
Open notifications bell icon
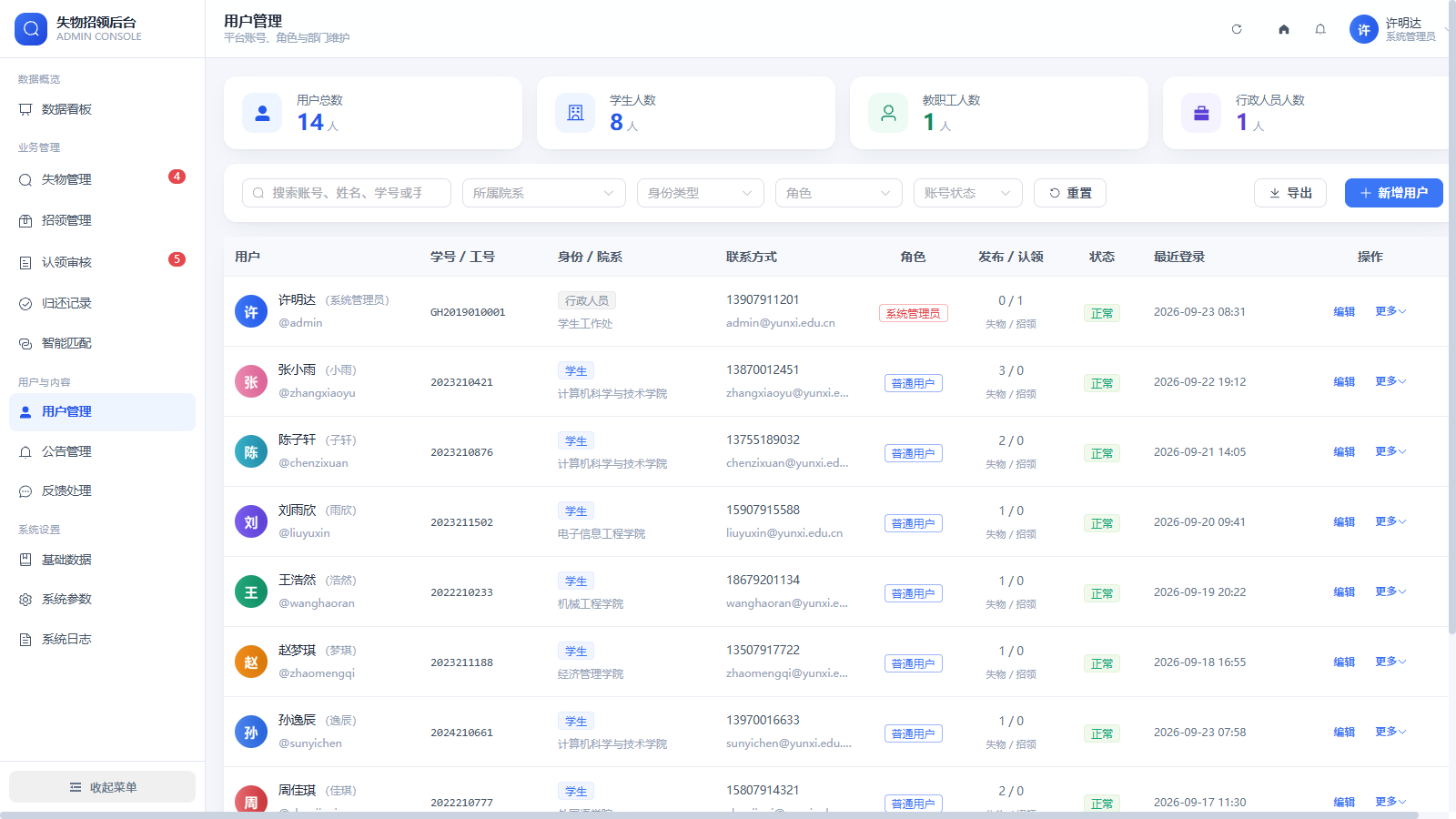tap(1320, 29)
